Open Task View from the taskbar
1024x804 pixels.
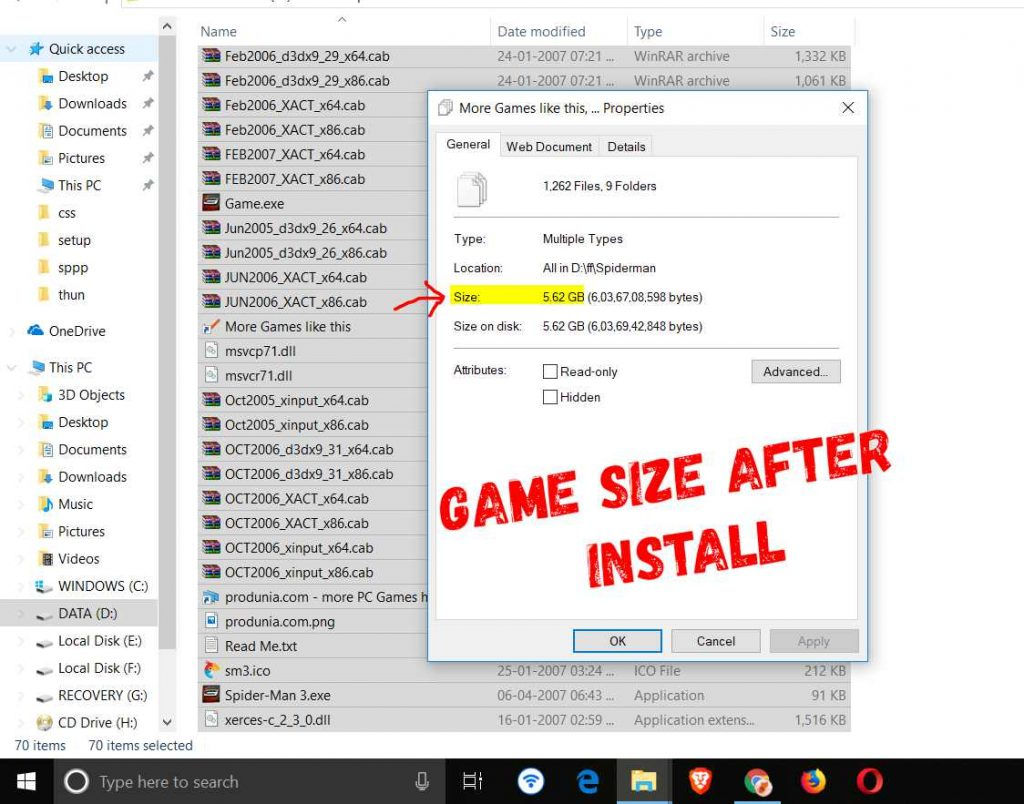[x=472, y=781]
